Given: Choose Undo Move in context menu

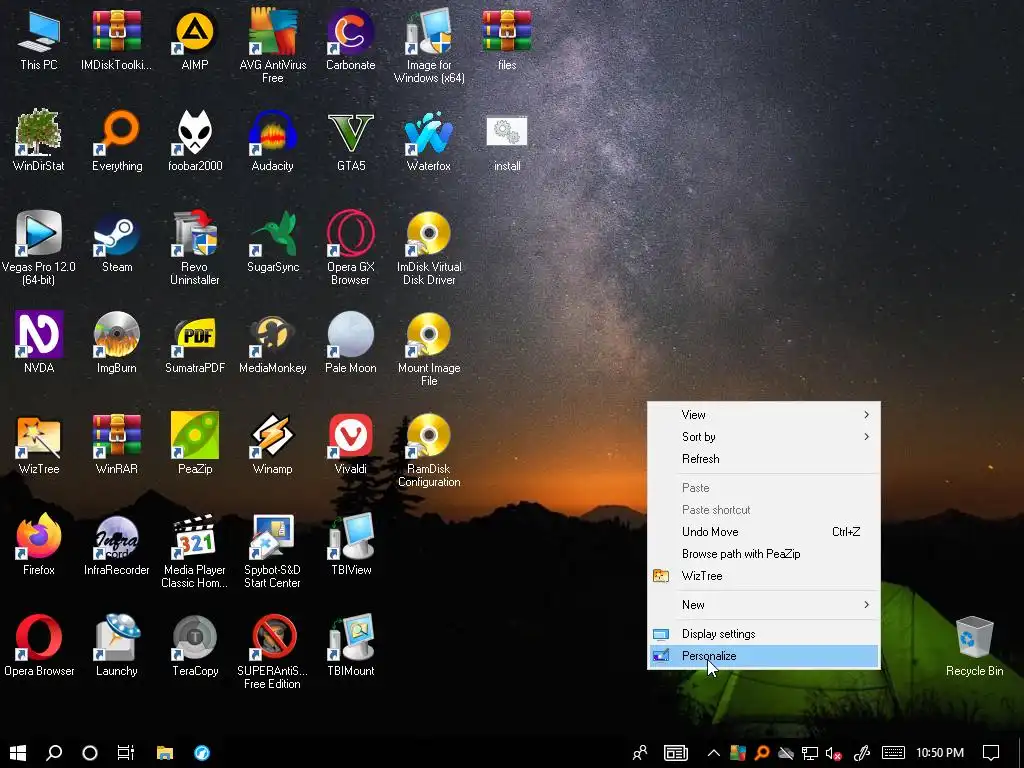Looking at the screenshot, I should coord(763,532).
